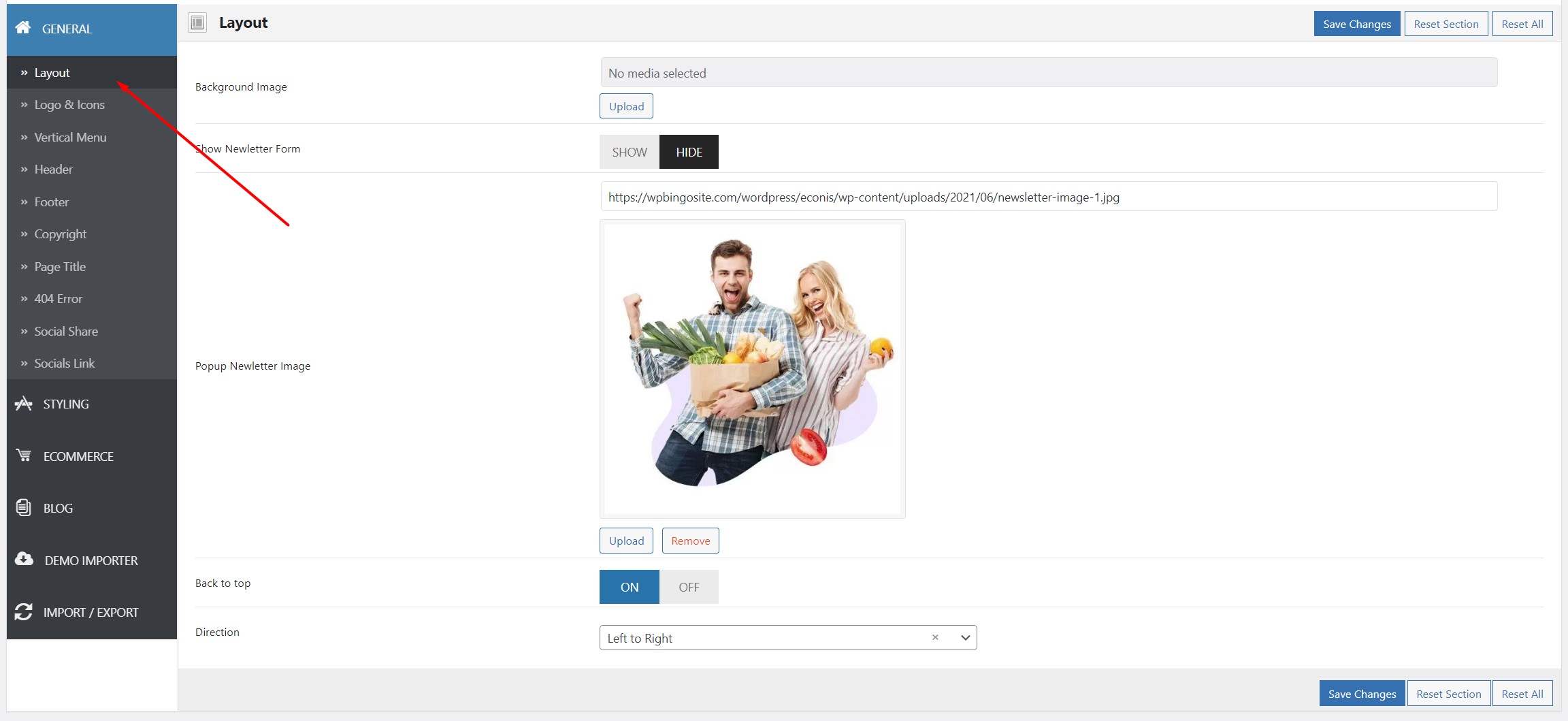Click the top Save Changes button

pyautogui.click(x=1357, y=24)
